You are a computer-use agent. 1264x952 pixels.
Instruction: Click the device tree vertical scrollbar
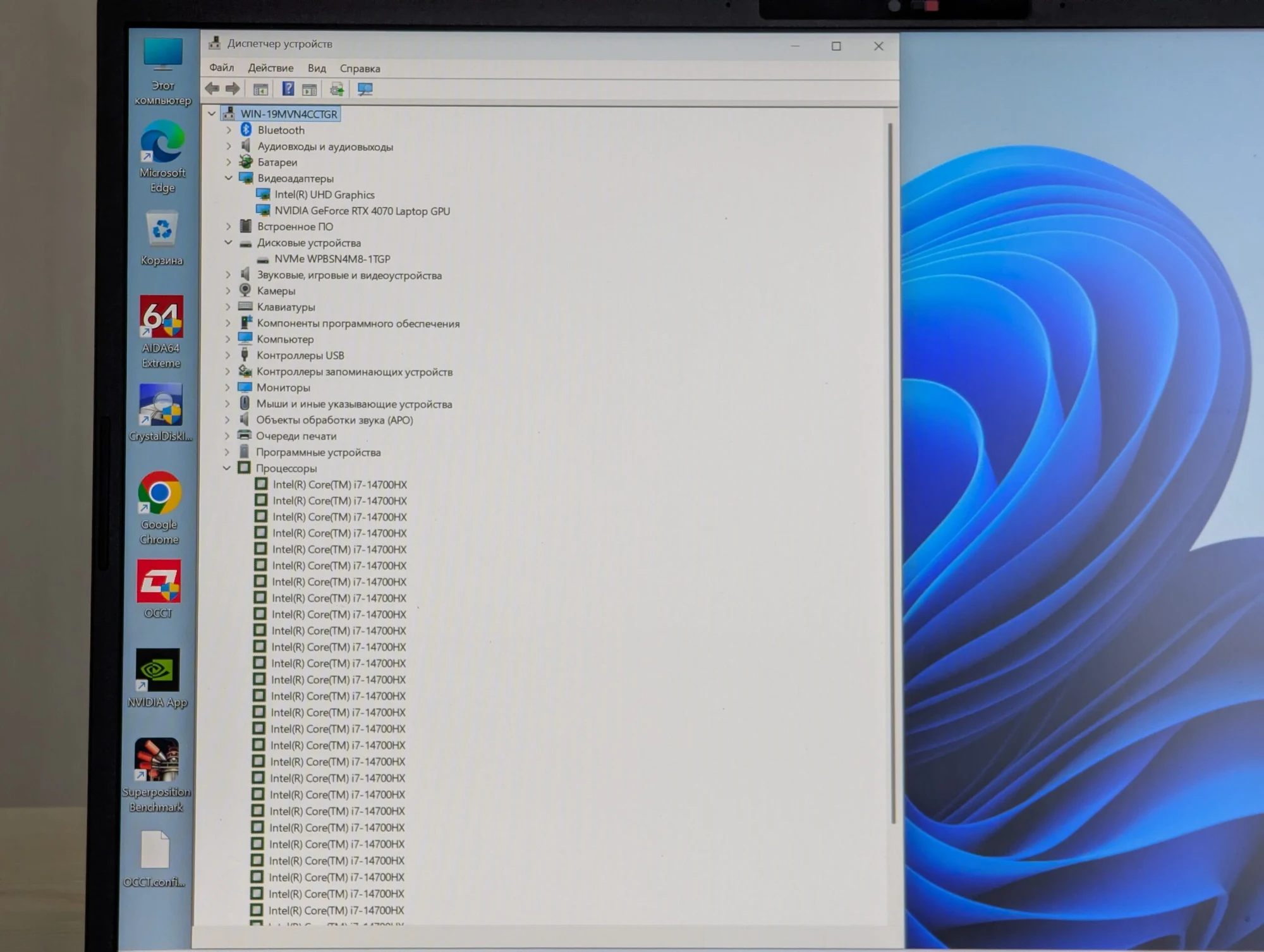point(891,473)
